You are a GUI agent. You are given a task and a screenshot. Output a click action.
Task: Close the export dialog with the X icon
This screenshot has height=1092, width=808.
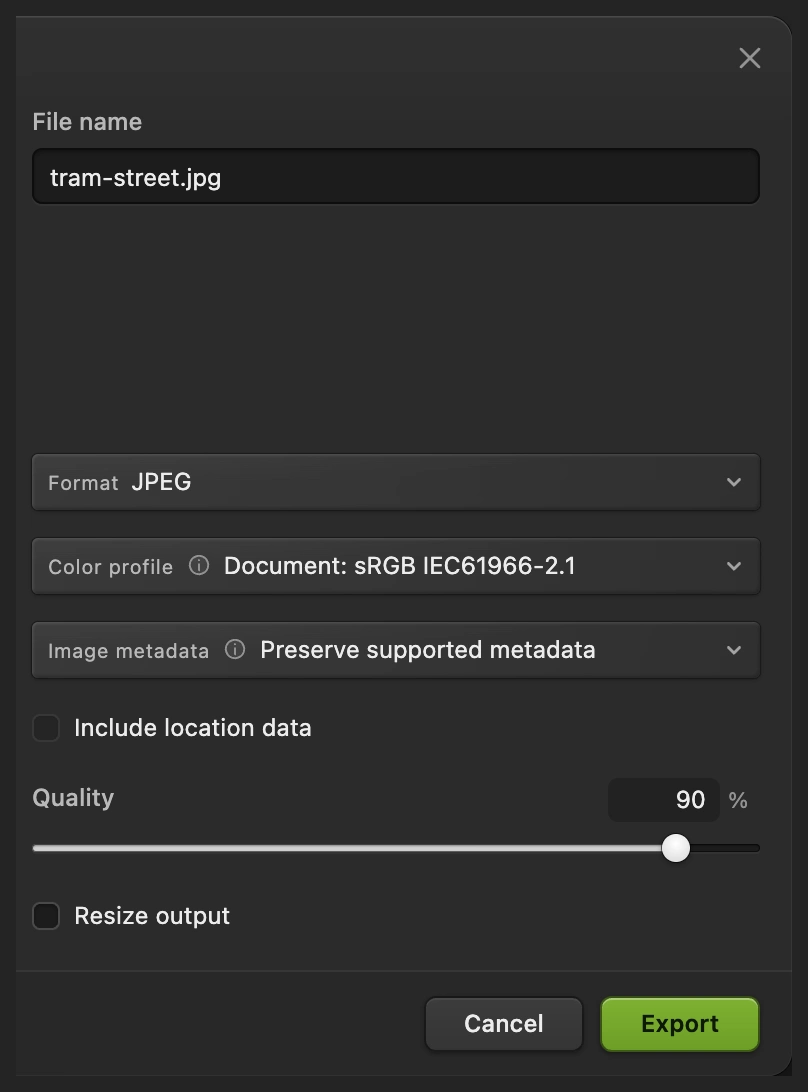749,58
